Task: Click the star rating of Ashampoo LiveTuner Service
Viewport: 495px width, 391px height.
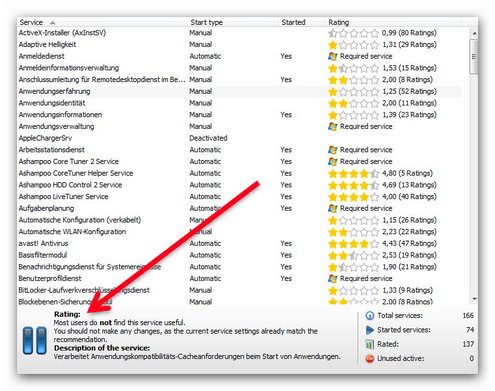Action: coord(353,197)
